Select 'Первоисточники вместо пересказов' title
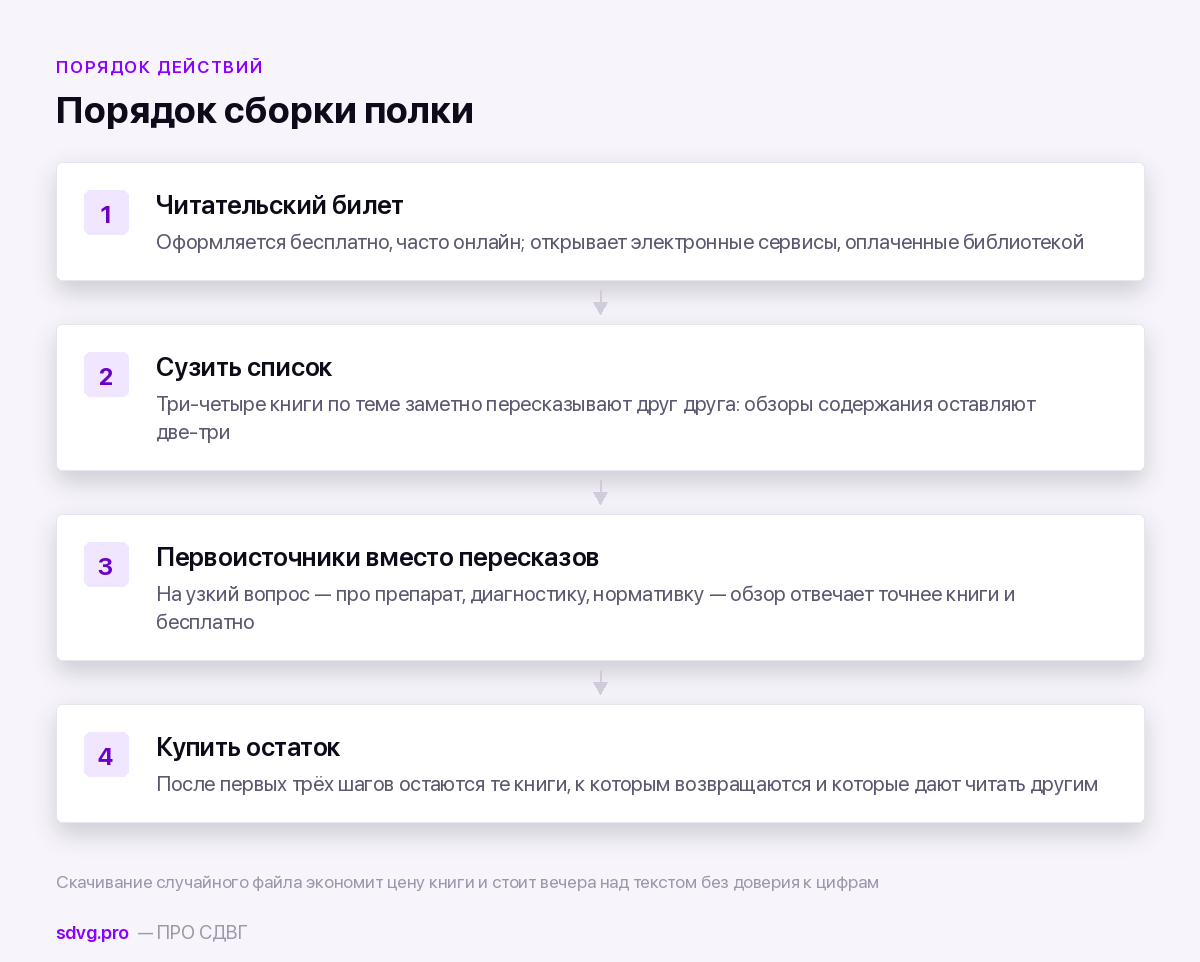Viewport: 1200px width, 962px height. tap(378, 557)
